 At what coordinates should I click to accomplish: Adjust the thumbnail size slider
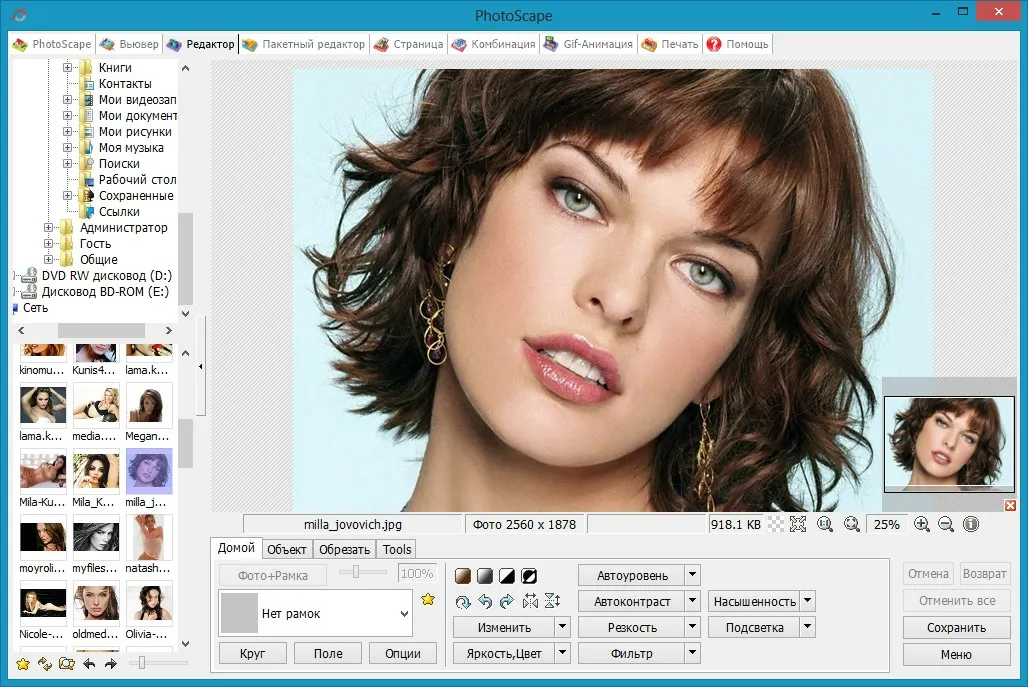(143, 663)
